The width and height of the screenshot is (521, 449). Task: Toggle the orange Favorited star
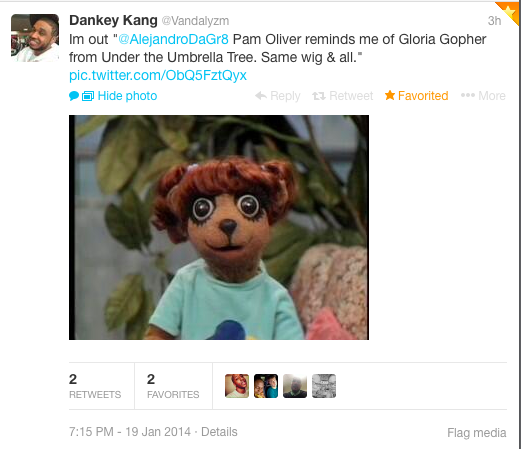(390, 95)
